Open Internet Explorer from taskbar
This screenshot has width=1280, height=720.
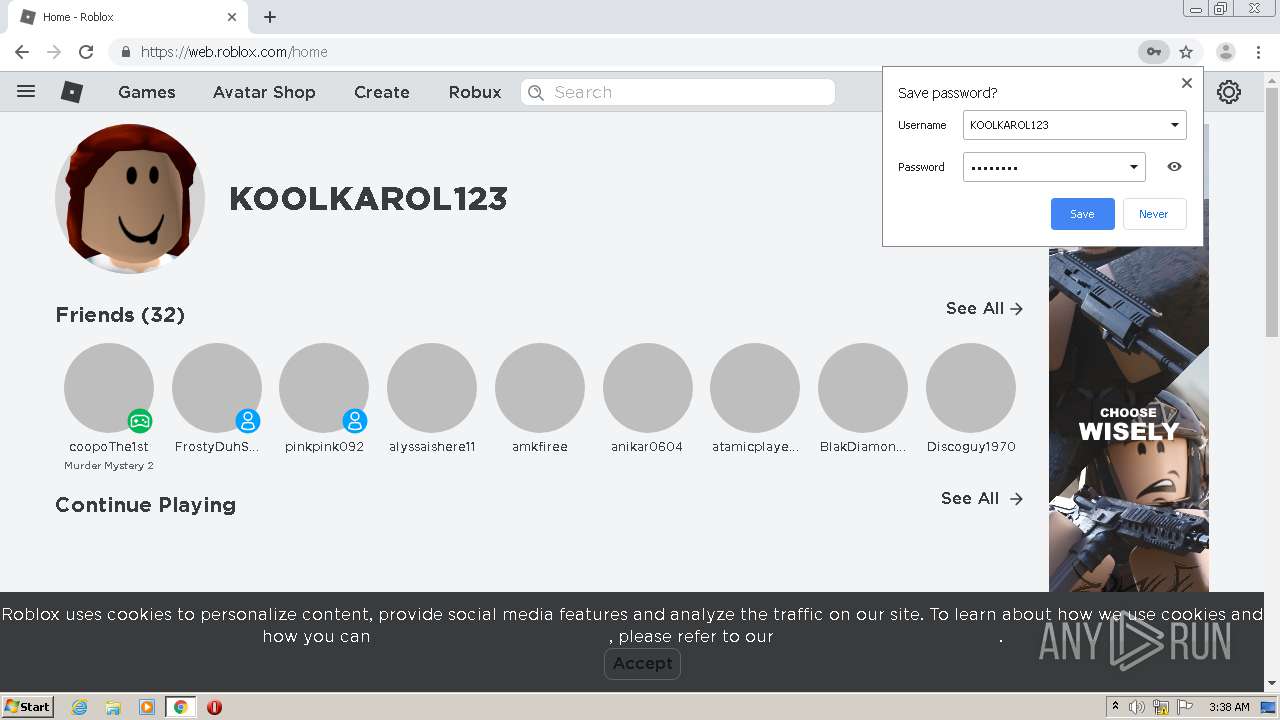pos(80,707)
